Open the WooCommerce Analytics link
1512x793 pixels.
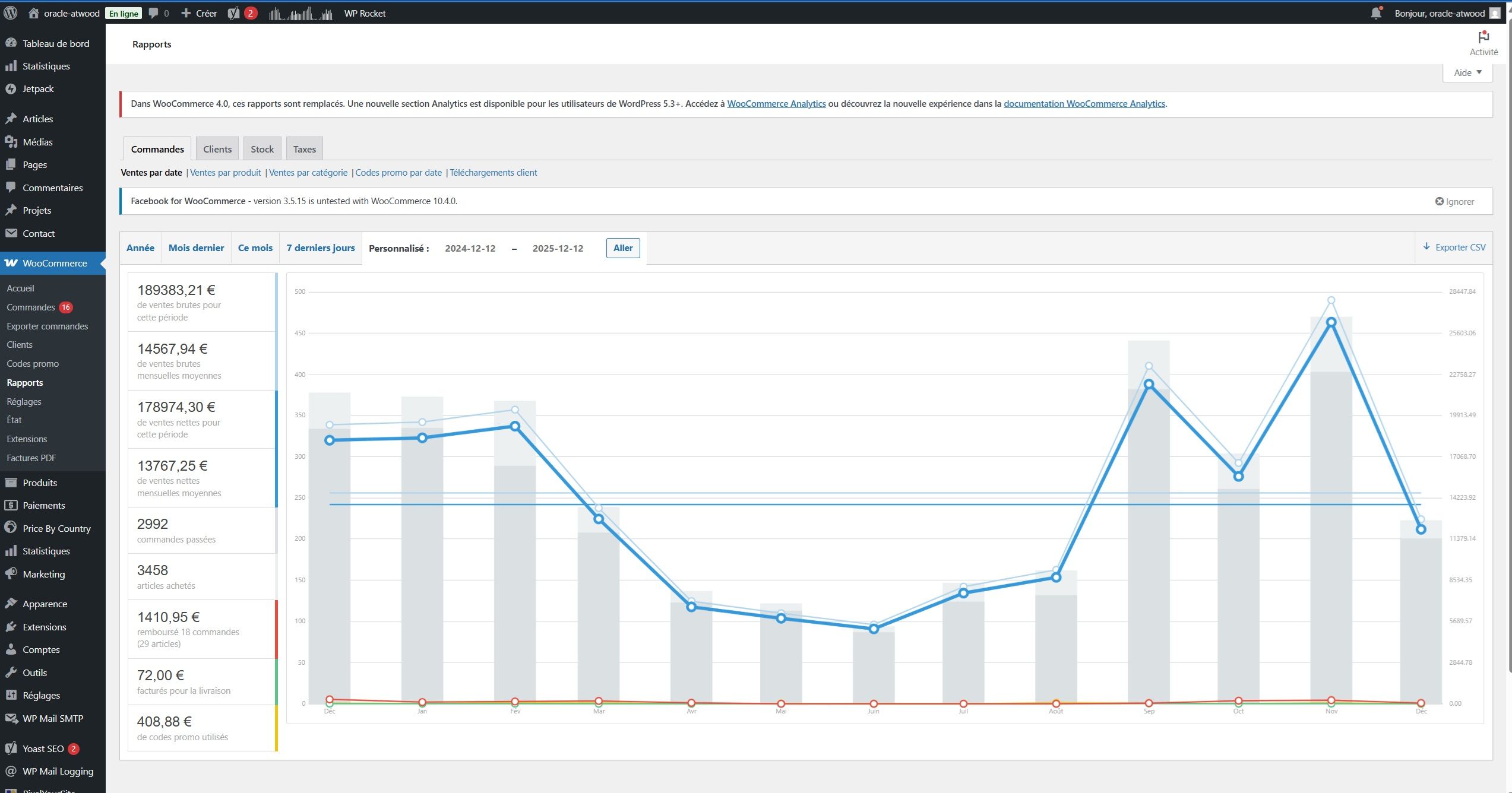pyautogui.click(x=776, y=104)
